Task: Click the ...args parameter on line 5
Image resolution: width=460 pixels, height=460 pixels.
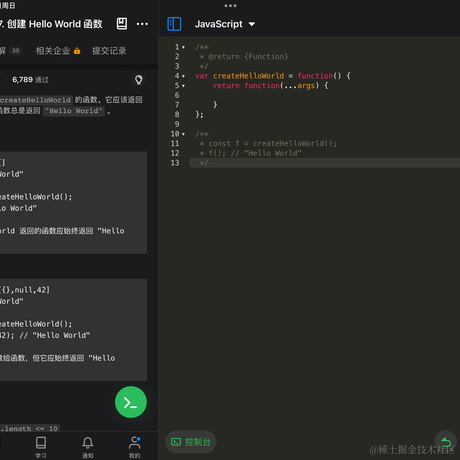Action: (x=299, y=86)
